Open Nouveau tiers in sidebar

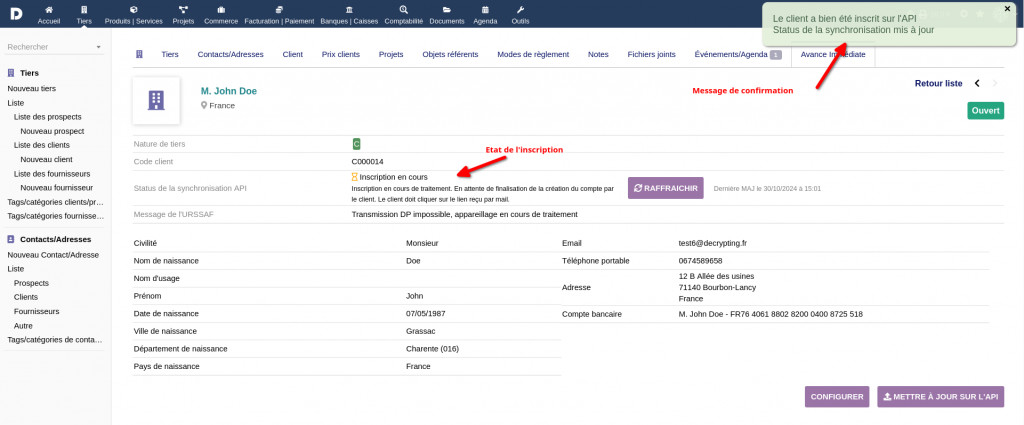pos(32,88)
